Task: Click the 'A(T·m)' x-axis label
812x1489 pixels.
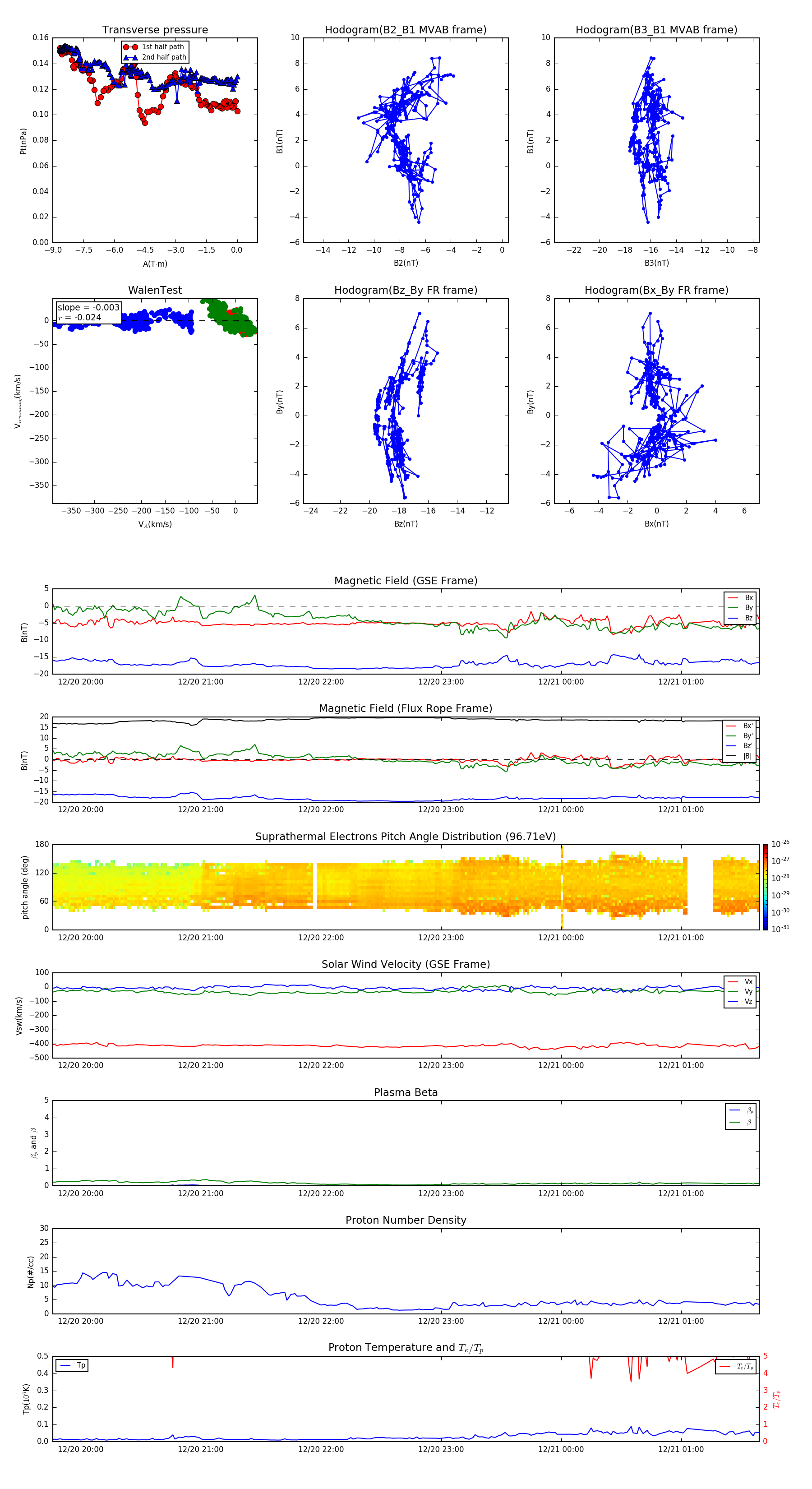Action: tap(155, 264)
